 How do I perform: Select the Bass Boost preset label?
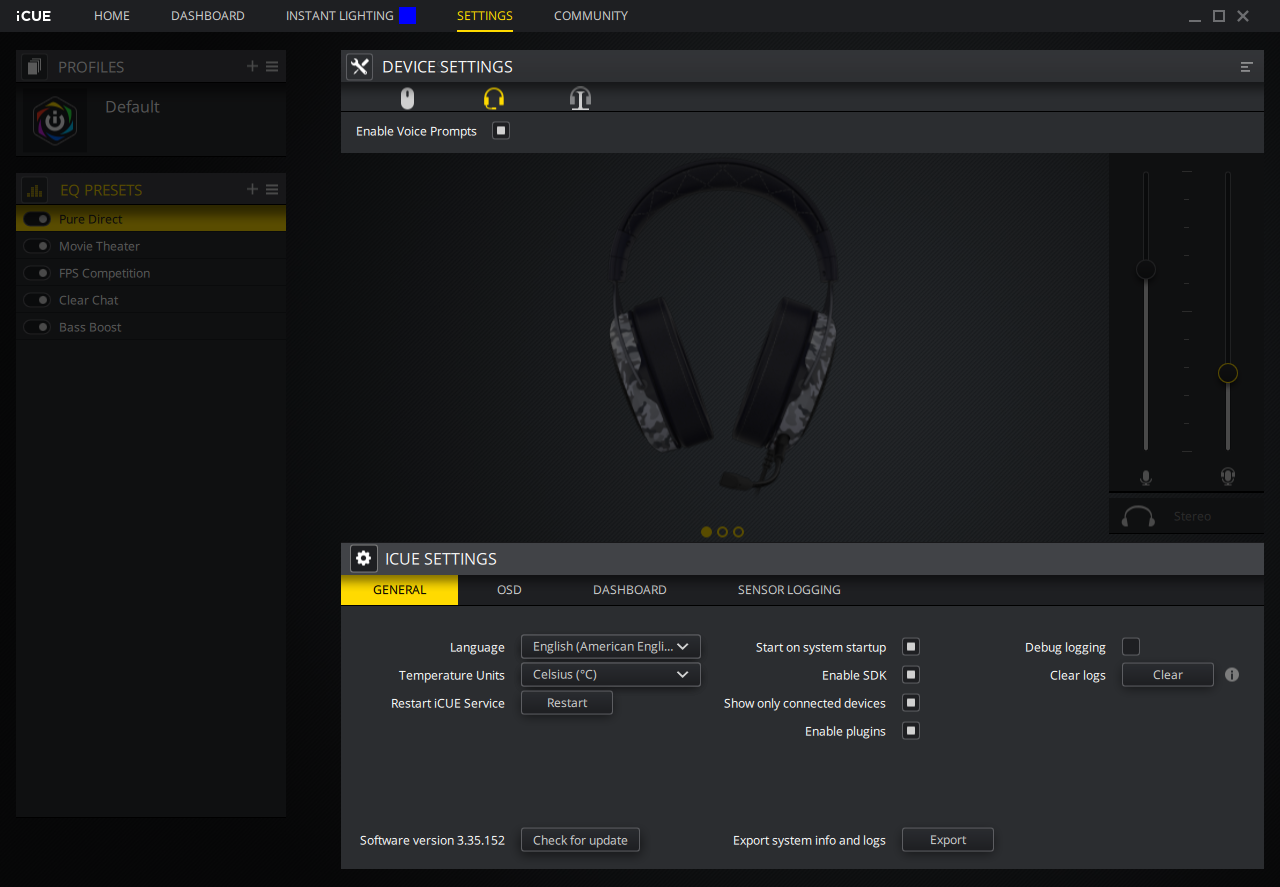pos(90,327)
